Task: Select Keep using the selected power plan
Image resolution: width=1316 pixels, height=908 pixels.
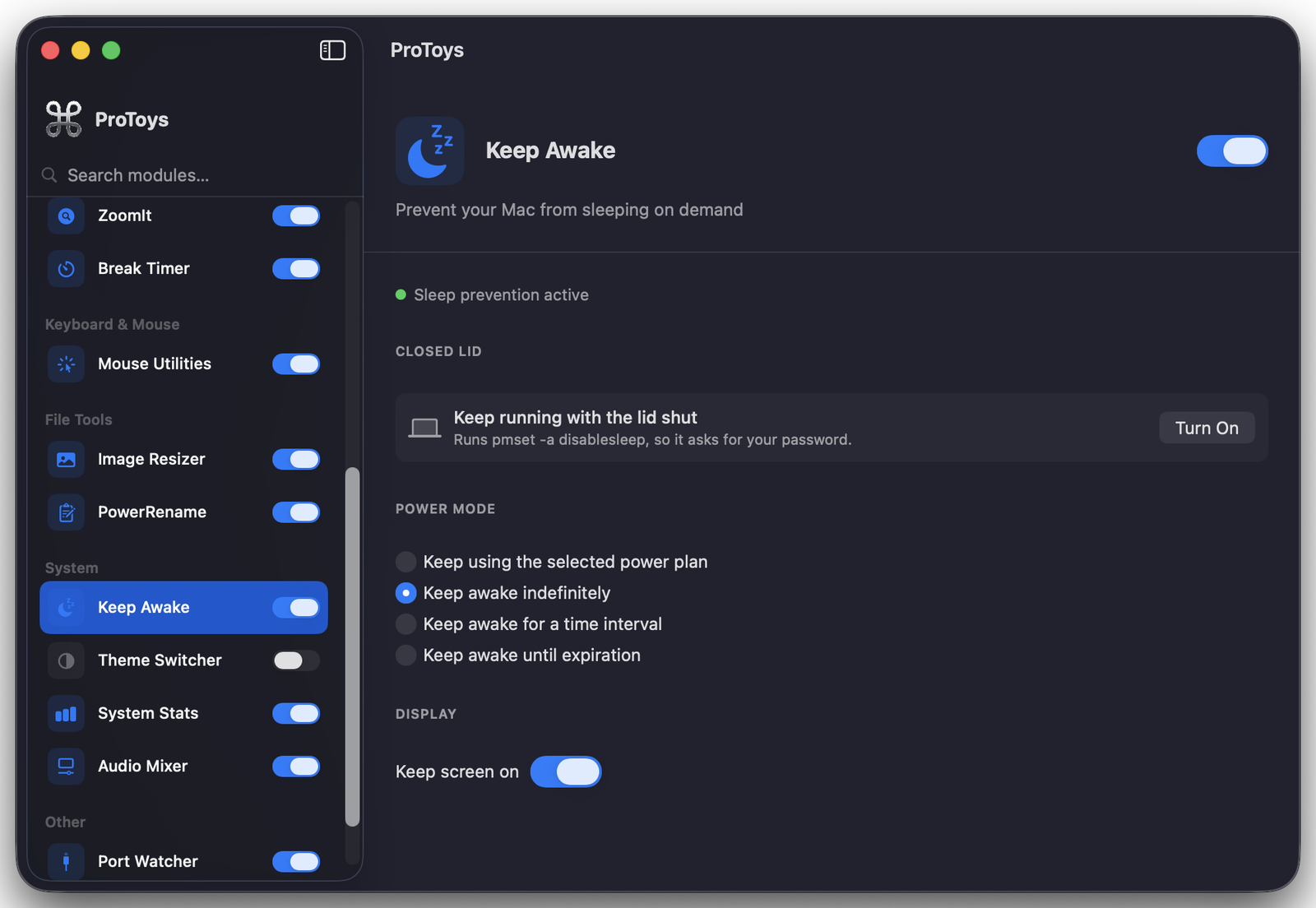Action: [x=552, y=562]
